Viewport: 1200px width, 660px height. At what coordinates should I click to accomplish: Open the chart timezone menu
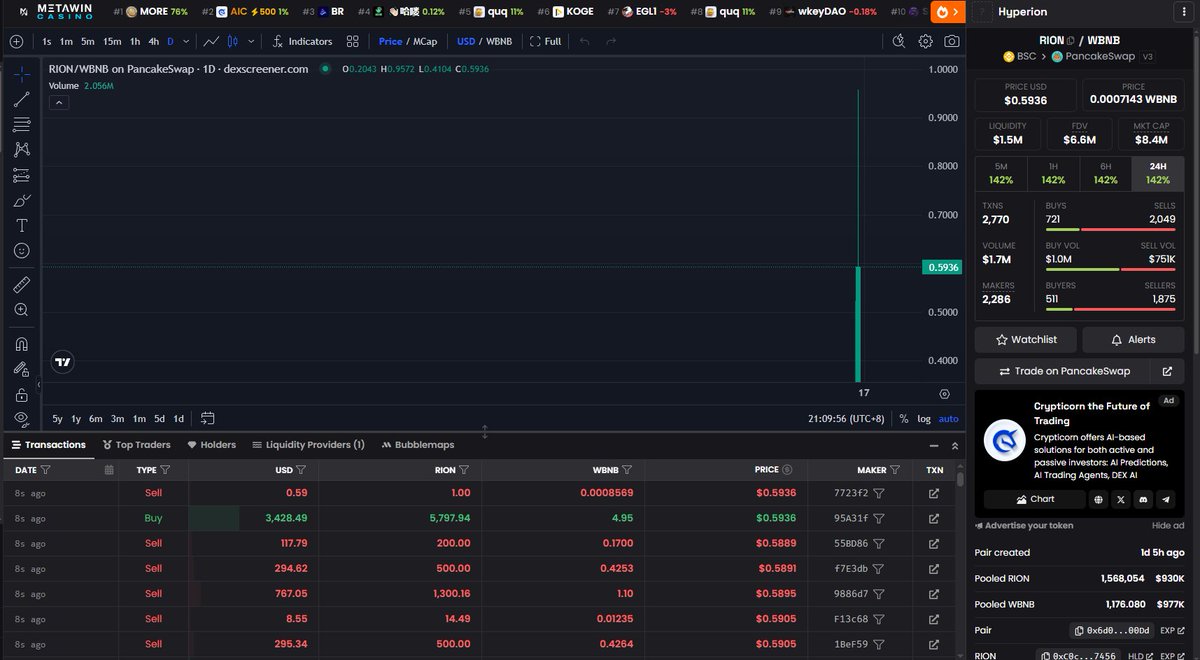846,419
